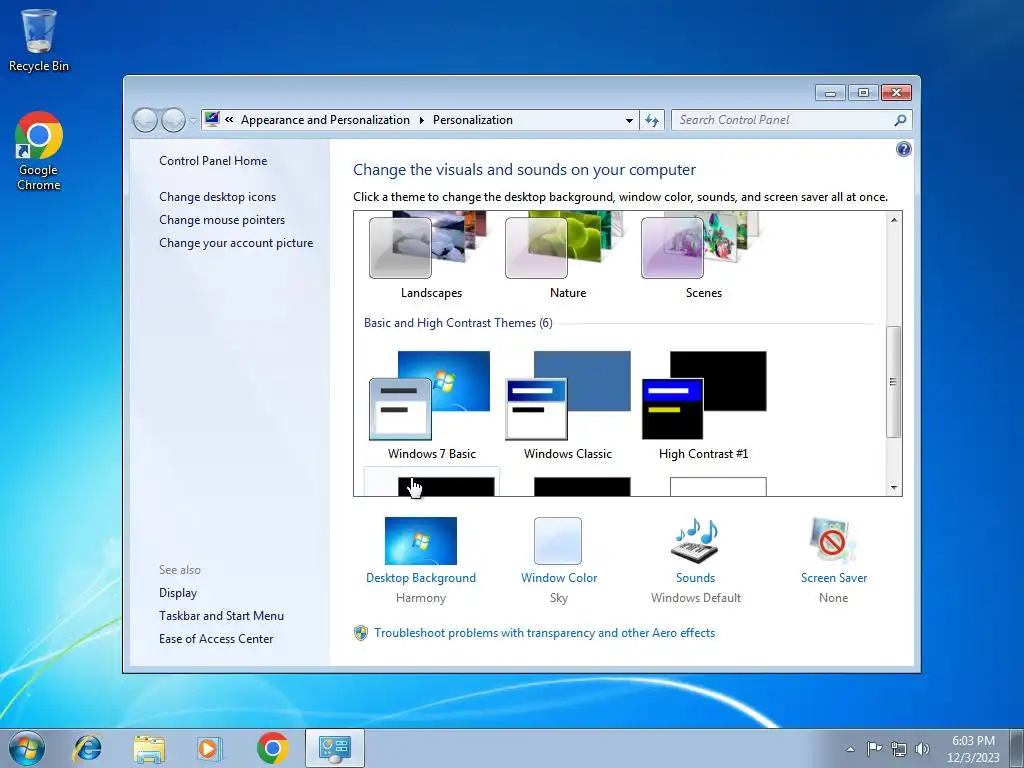Click the Control Panel taskbar button

(x=334, y=748)
